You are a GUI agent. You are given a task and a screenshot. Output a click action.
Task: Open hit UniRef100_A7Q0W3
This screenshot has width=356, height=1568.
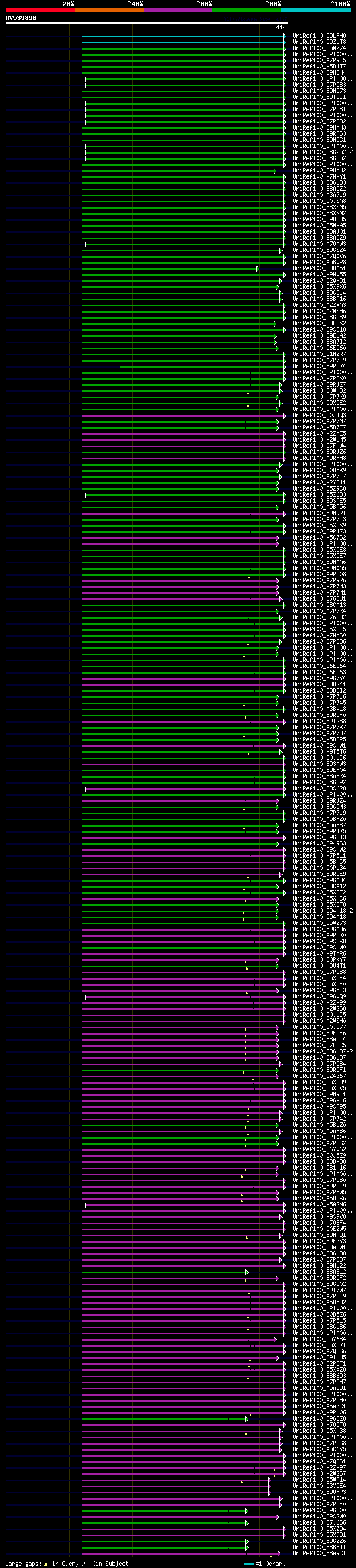pyautogui.click(x=319, y=244)
